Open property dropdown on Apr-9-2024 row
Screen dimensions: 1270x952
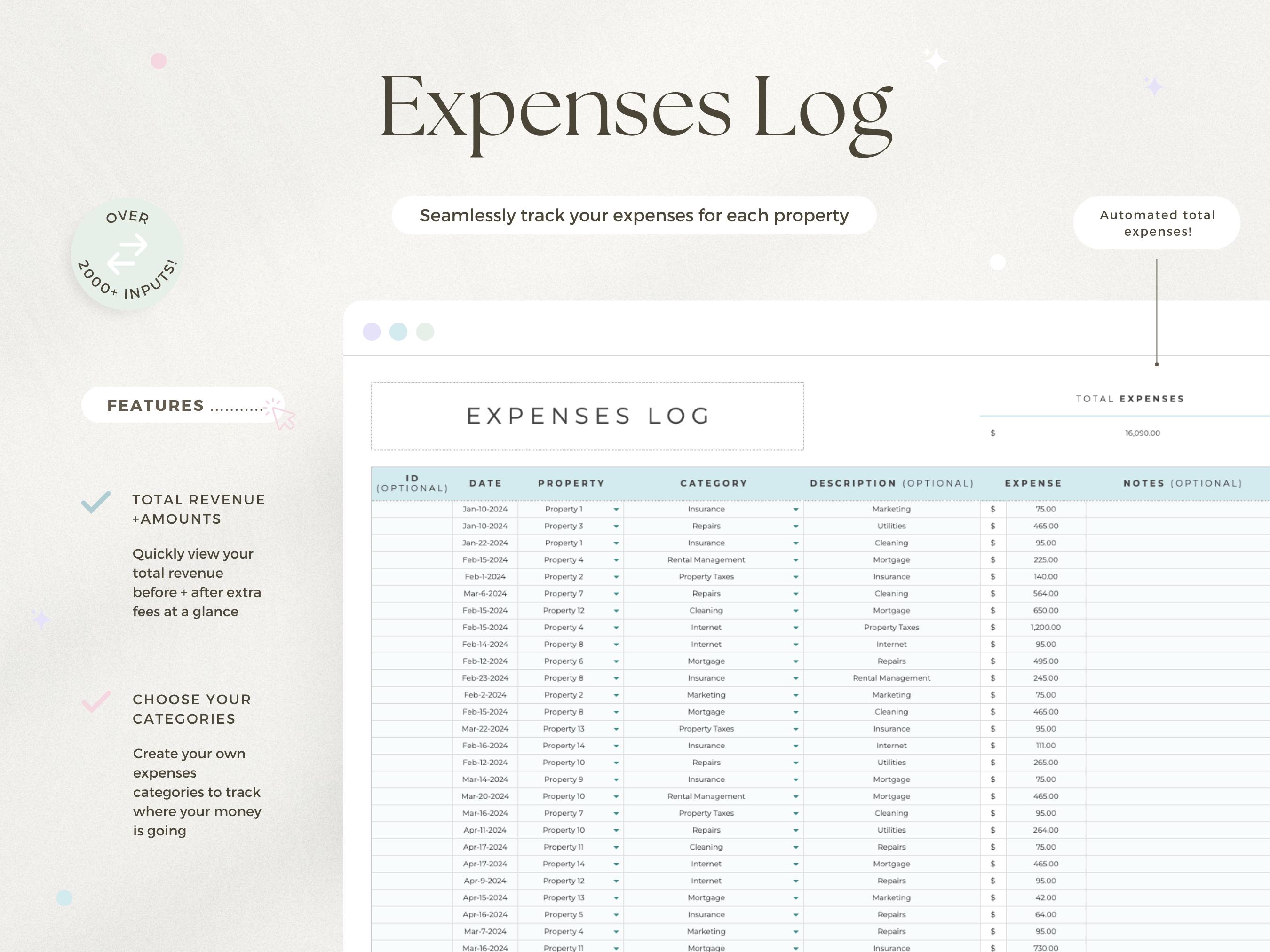(616, 881)
